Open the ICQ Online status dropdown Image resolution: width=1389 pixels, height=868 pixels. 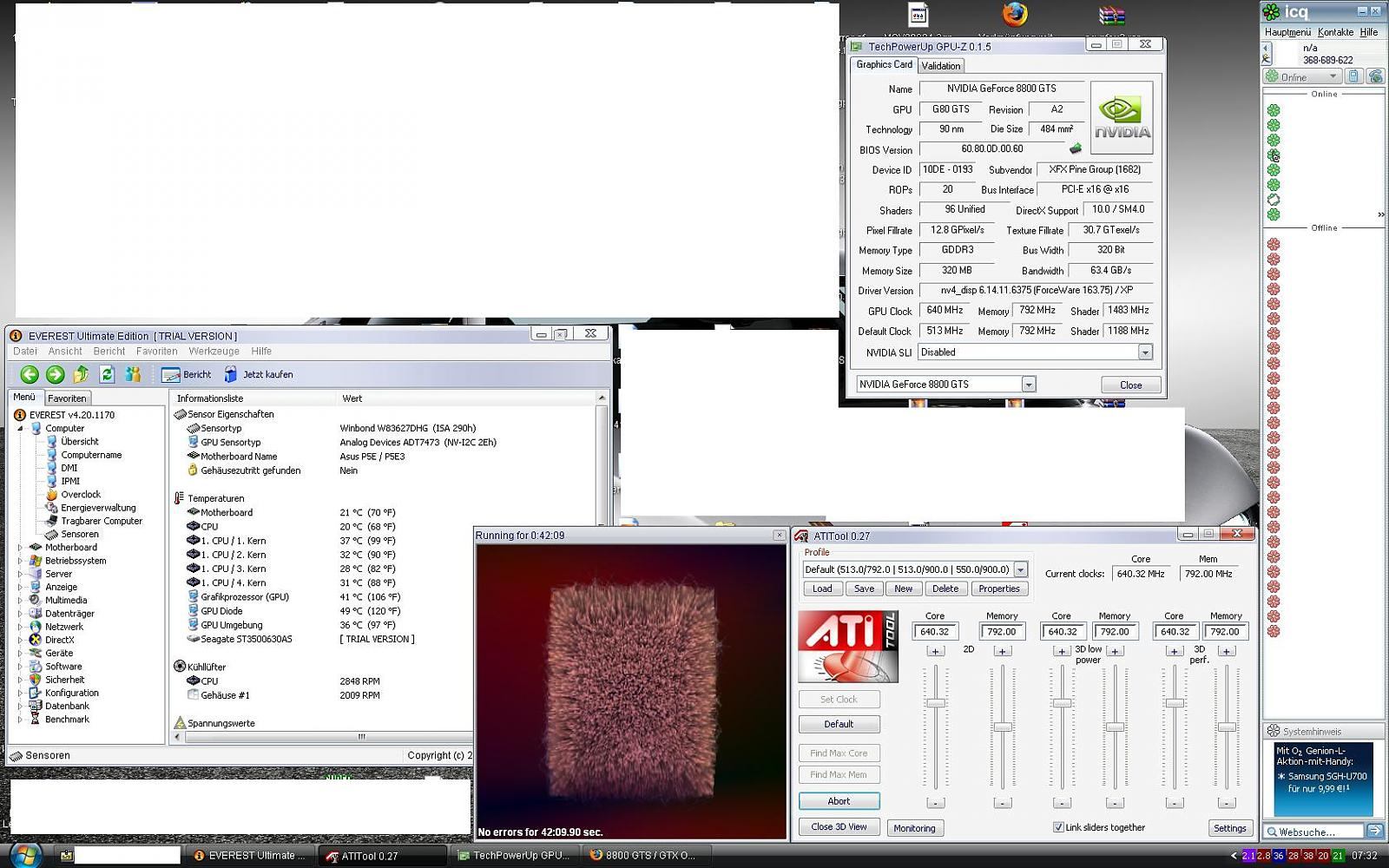1301,76
